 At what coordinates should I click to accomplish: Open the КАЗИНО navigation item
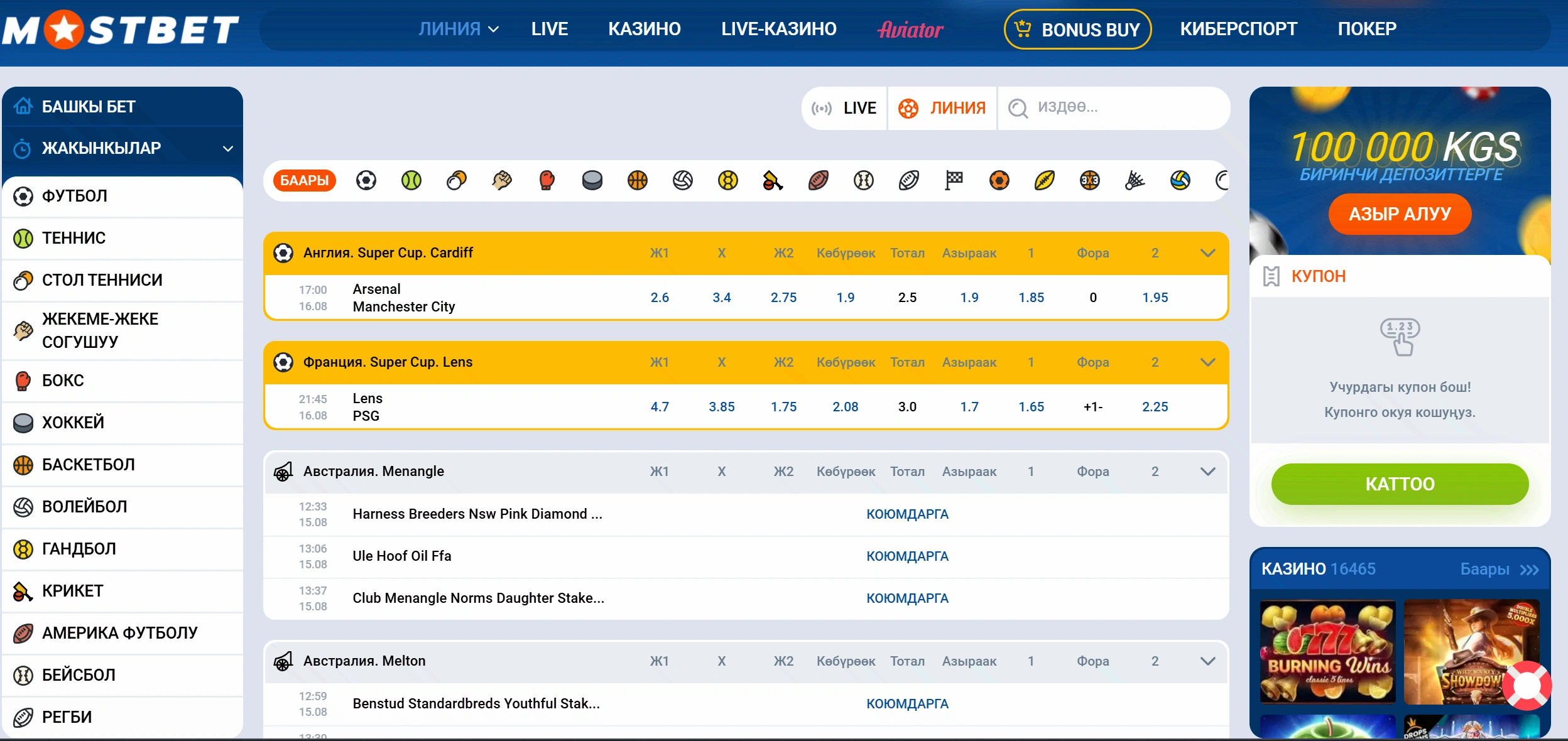point(645,29)
